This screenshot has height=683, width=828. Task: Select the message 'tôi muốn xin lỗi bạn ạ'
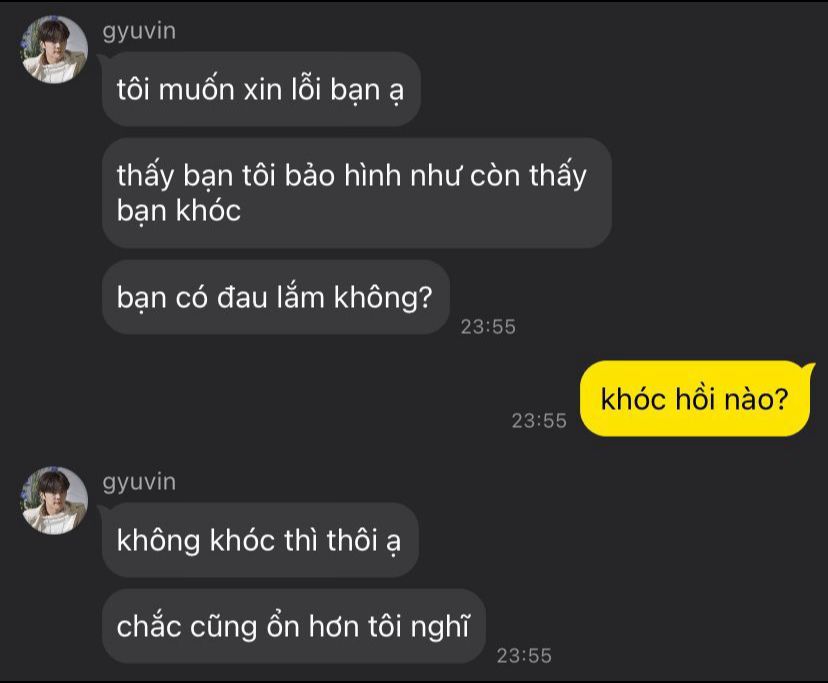[x=261, y=89]
